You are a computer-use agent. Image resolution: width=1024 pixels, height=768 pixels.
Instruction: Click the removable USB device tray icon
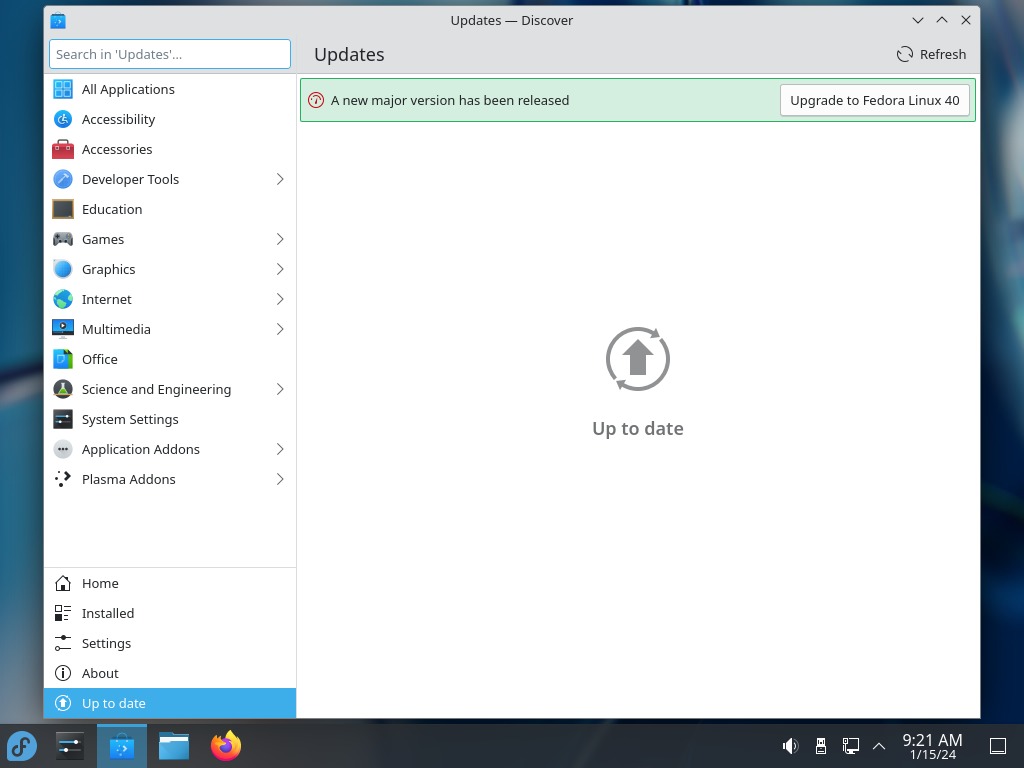[x=821, y=746]
